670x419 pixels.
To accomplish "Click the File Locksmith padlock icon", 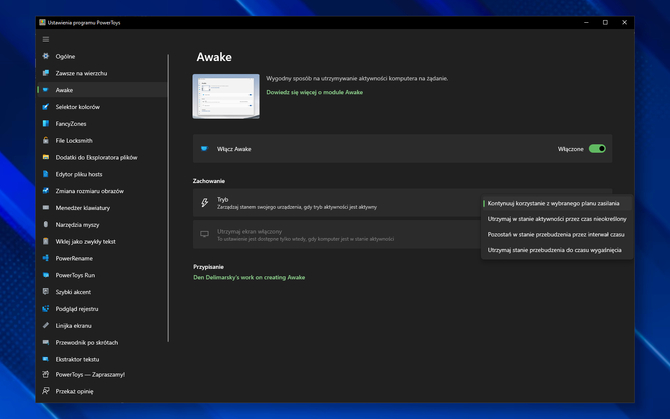I will pyautogui.click(x=46, y=140).
